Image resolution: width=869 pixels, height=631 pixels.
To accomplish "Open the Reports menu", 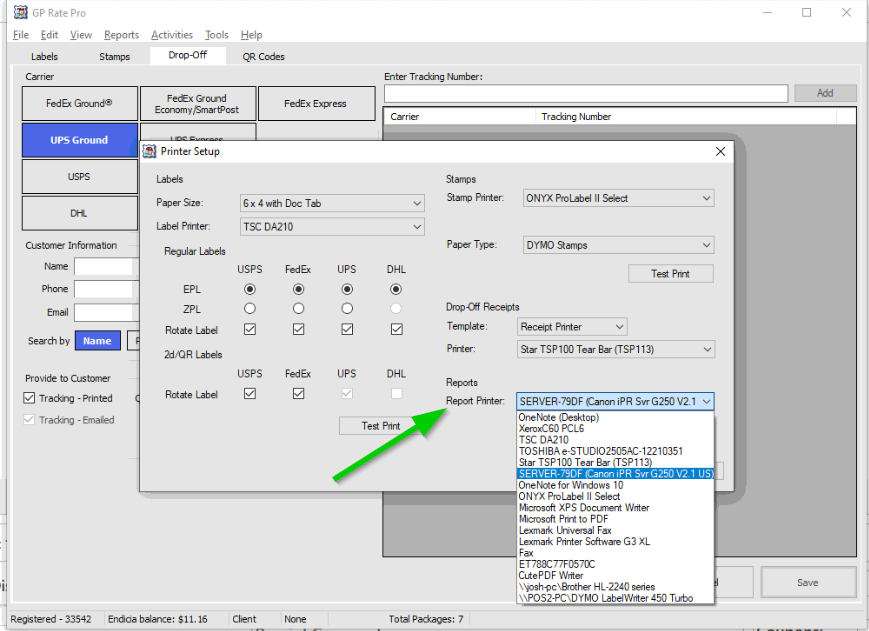I will click(121, 35).
